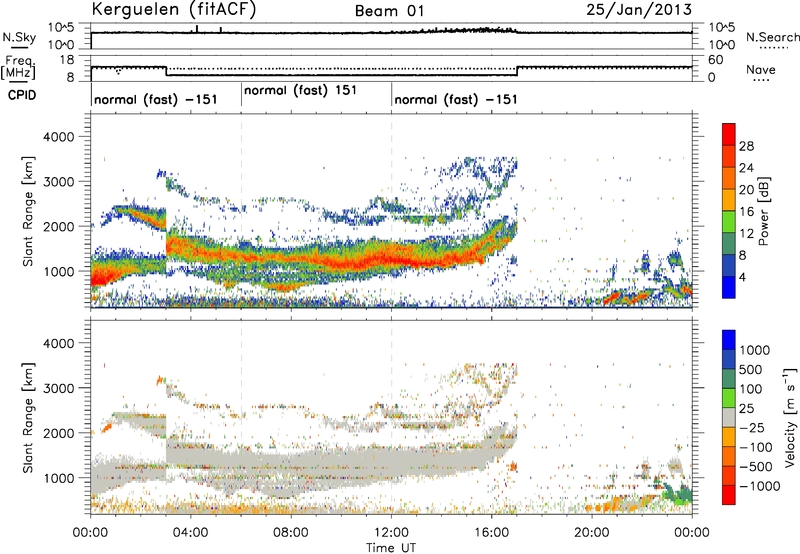Click the 'Kerguelen (fitACF)' title

(173, 10)
